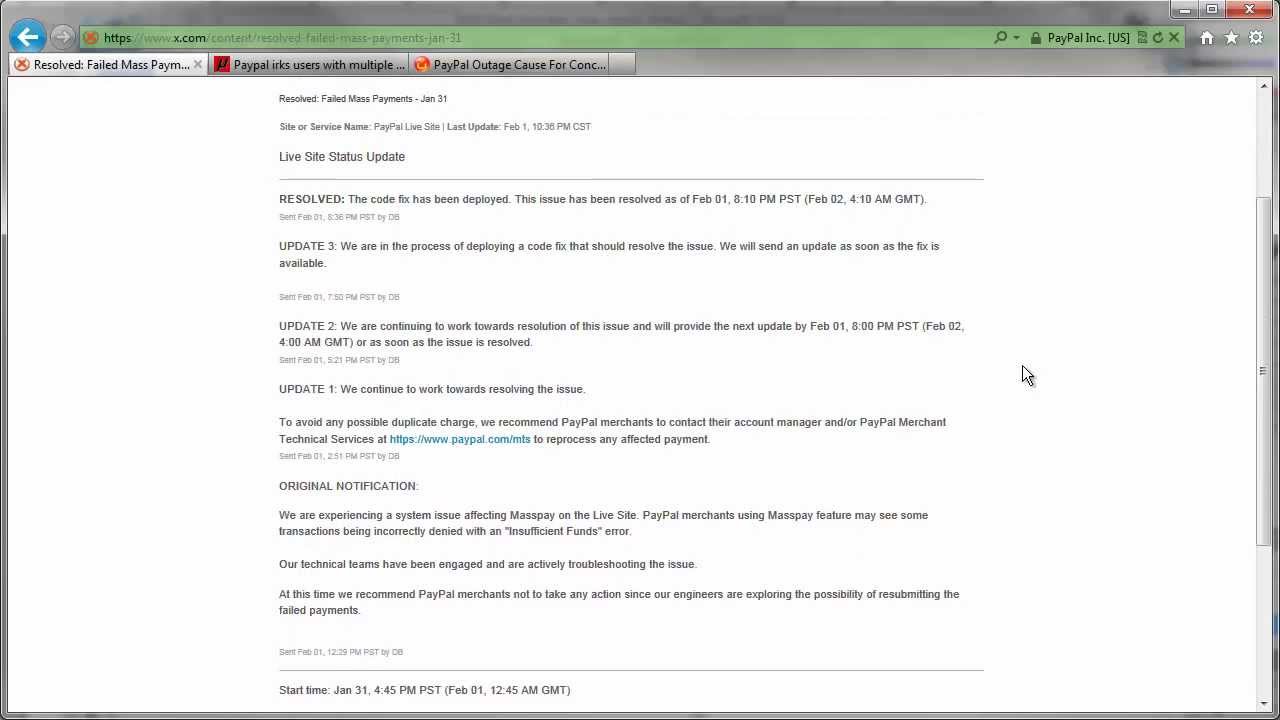Open the address bar autocomplete dropdown arrow
Screen dimensions: 1280x720
[1016, 38]
